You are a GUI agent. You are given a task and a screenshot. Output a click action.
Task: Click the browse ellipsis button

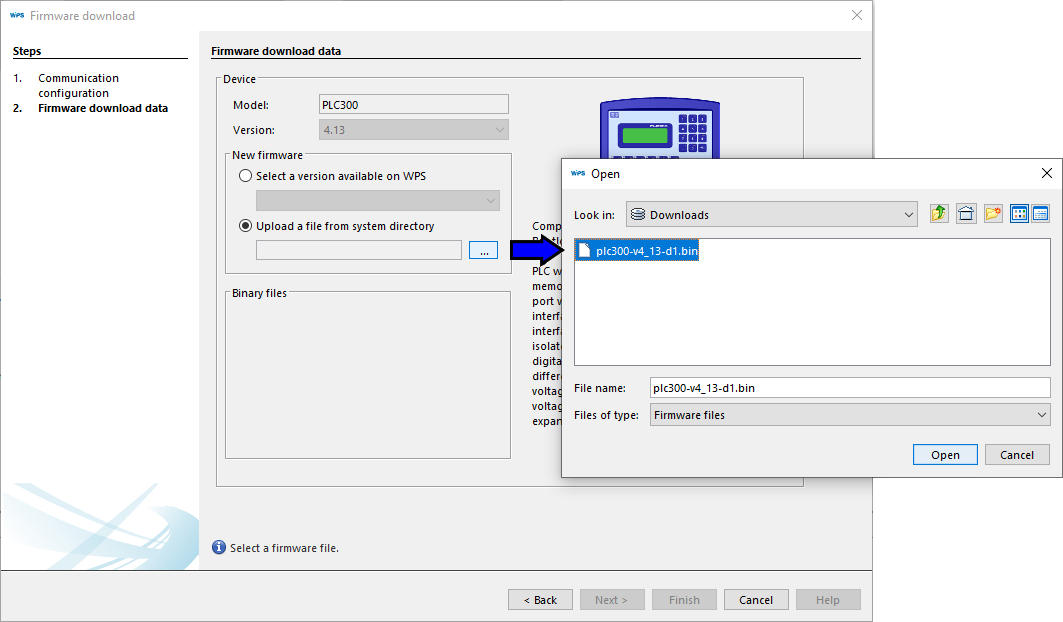click(483, 251)
